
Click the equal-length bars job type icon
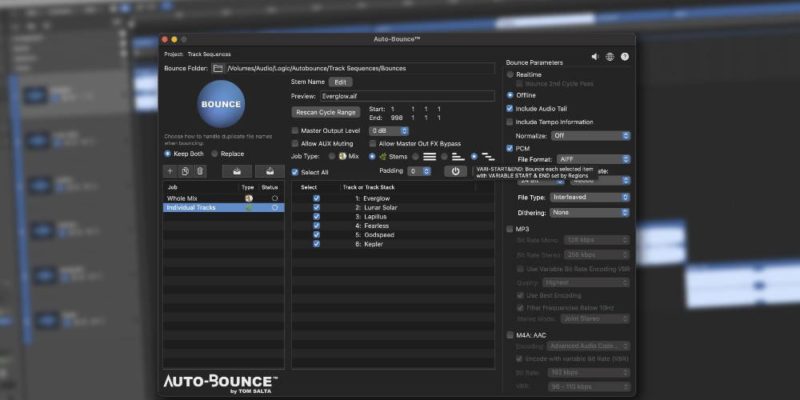pyautogui.click(x=430, y=157)
